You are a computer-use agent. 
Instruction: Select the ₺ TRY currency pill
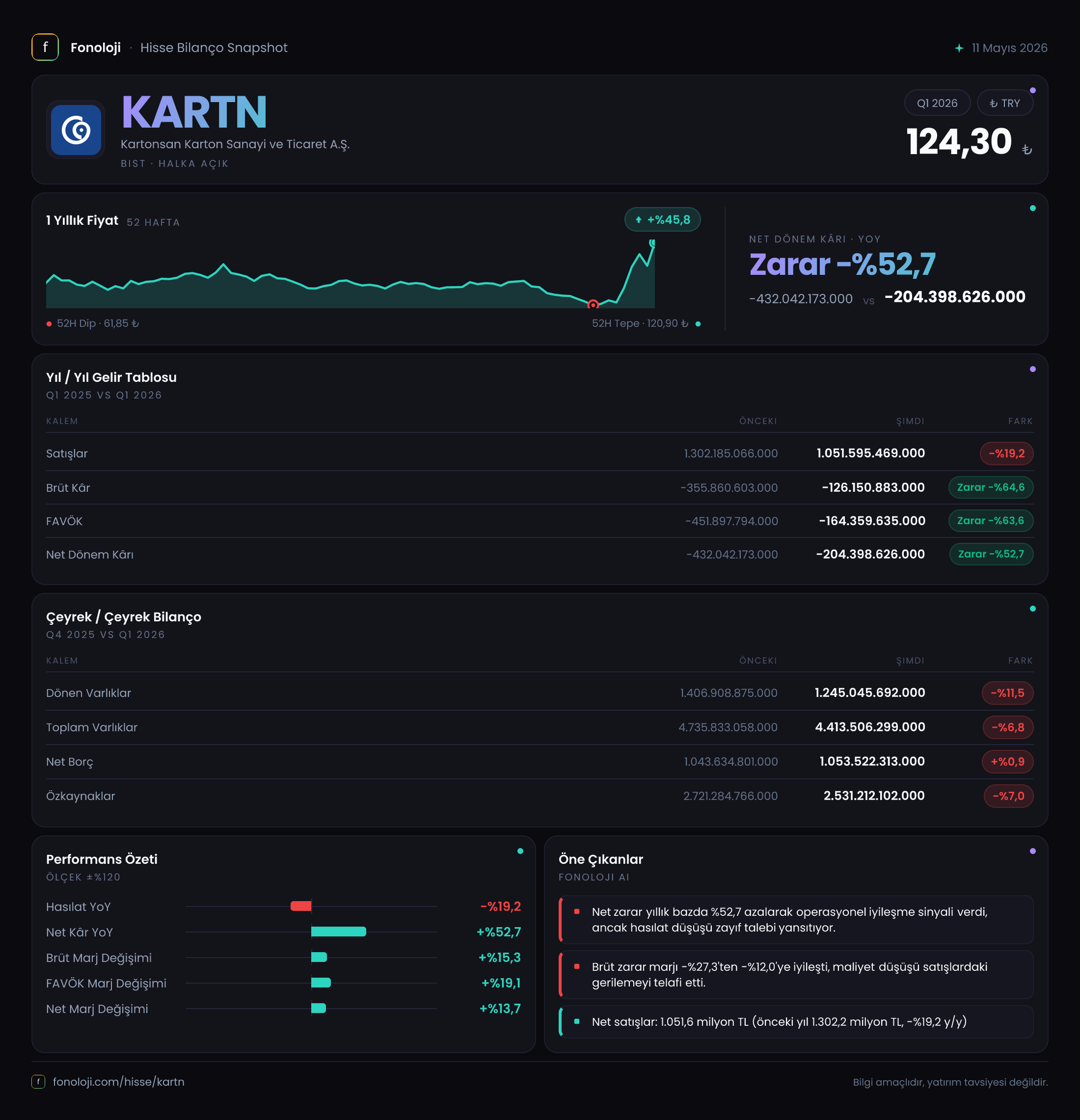pos(1004,104)
